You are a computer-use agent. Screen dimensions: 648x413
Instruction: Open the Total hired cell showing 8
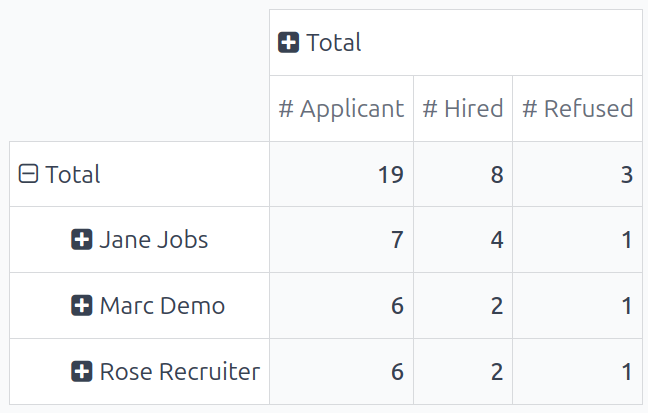tap(462, 175)
